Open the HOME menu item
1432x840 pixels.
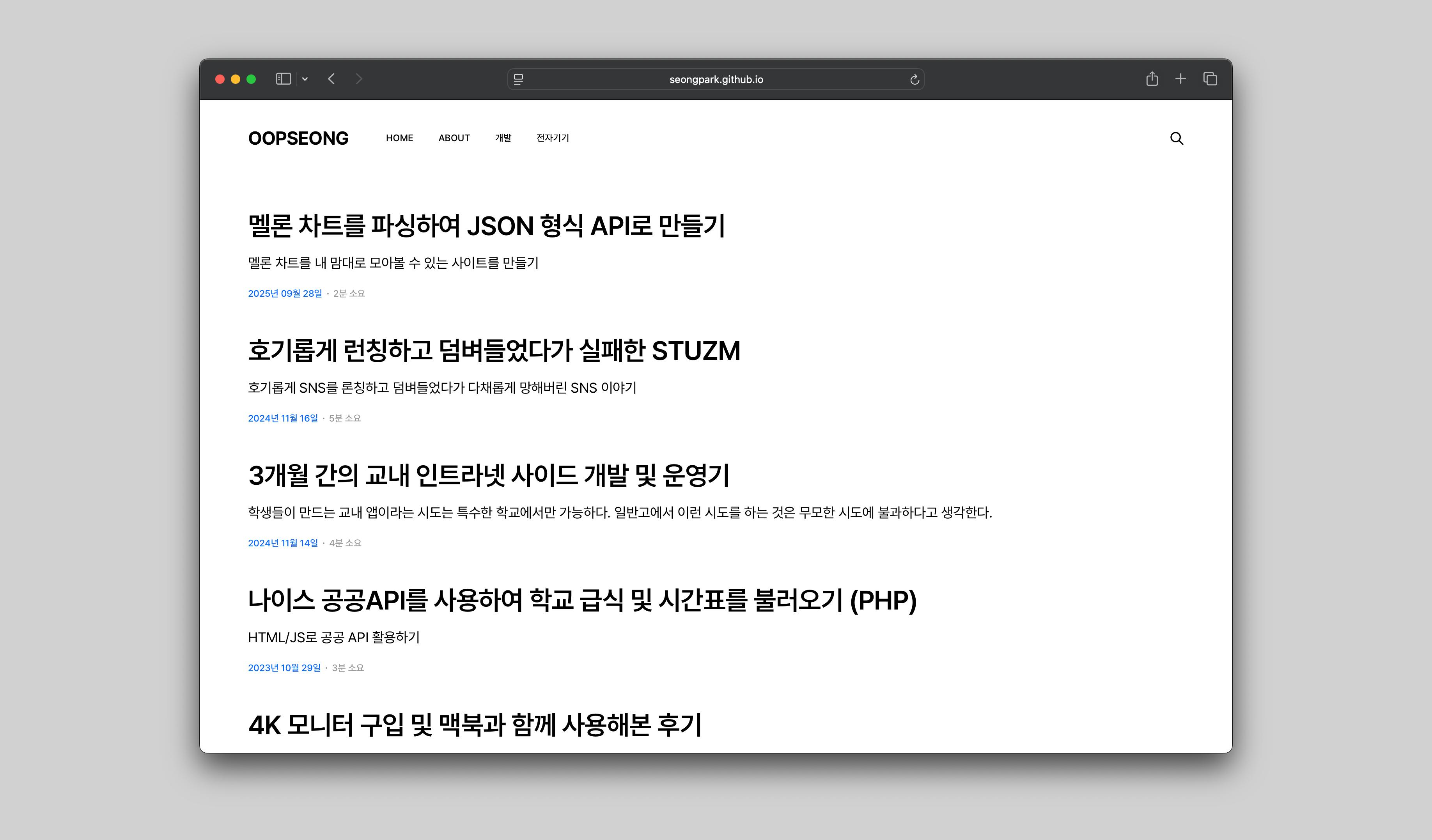point(399,138)
